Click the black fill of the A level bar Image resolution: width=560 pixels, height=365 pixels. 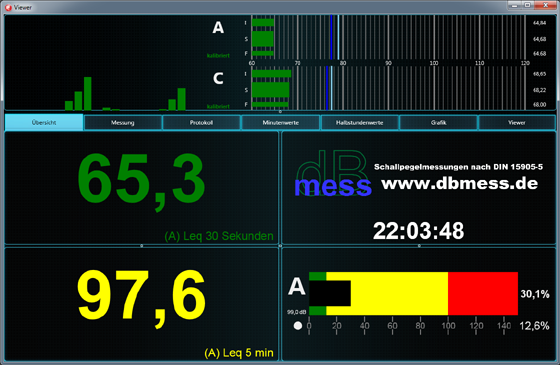330,294
